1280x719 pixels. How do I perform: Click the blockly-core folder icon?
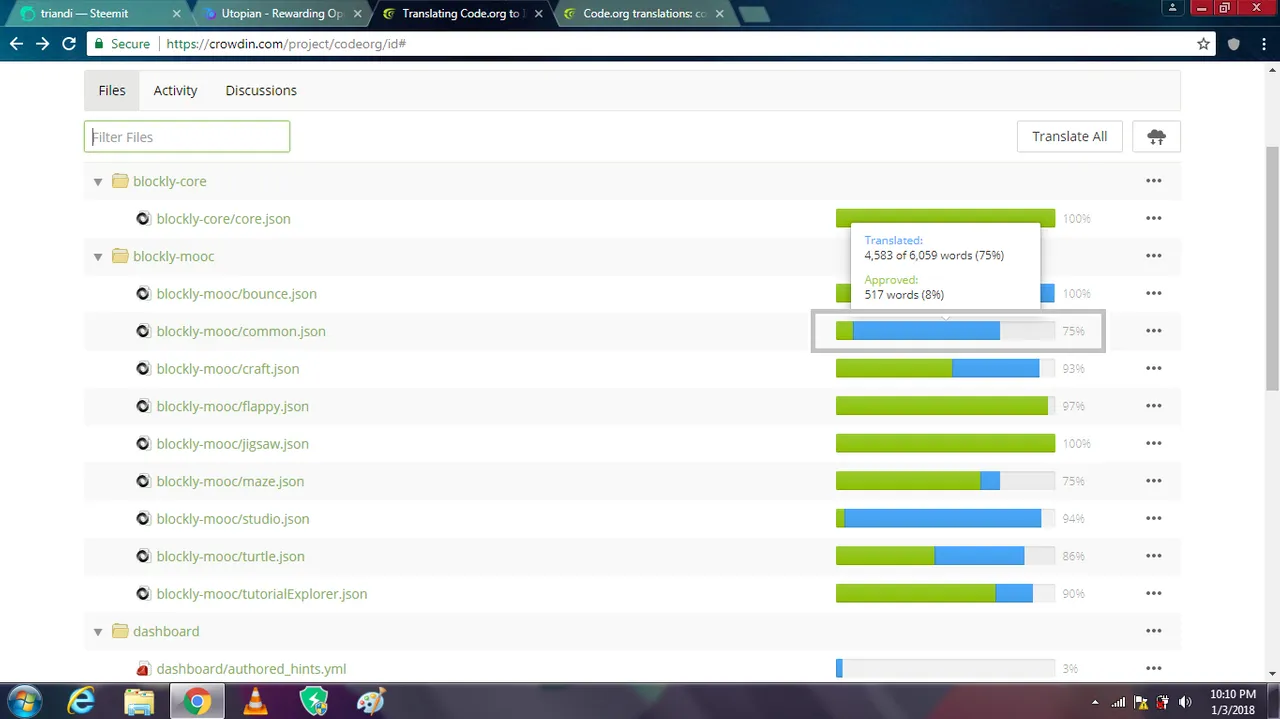point(120,181)
